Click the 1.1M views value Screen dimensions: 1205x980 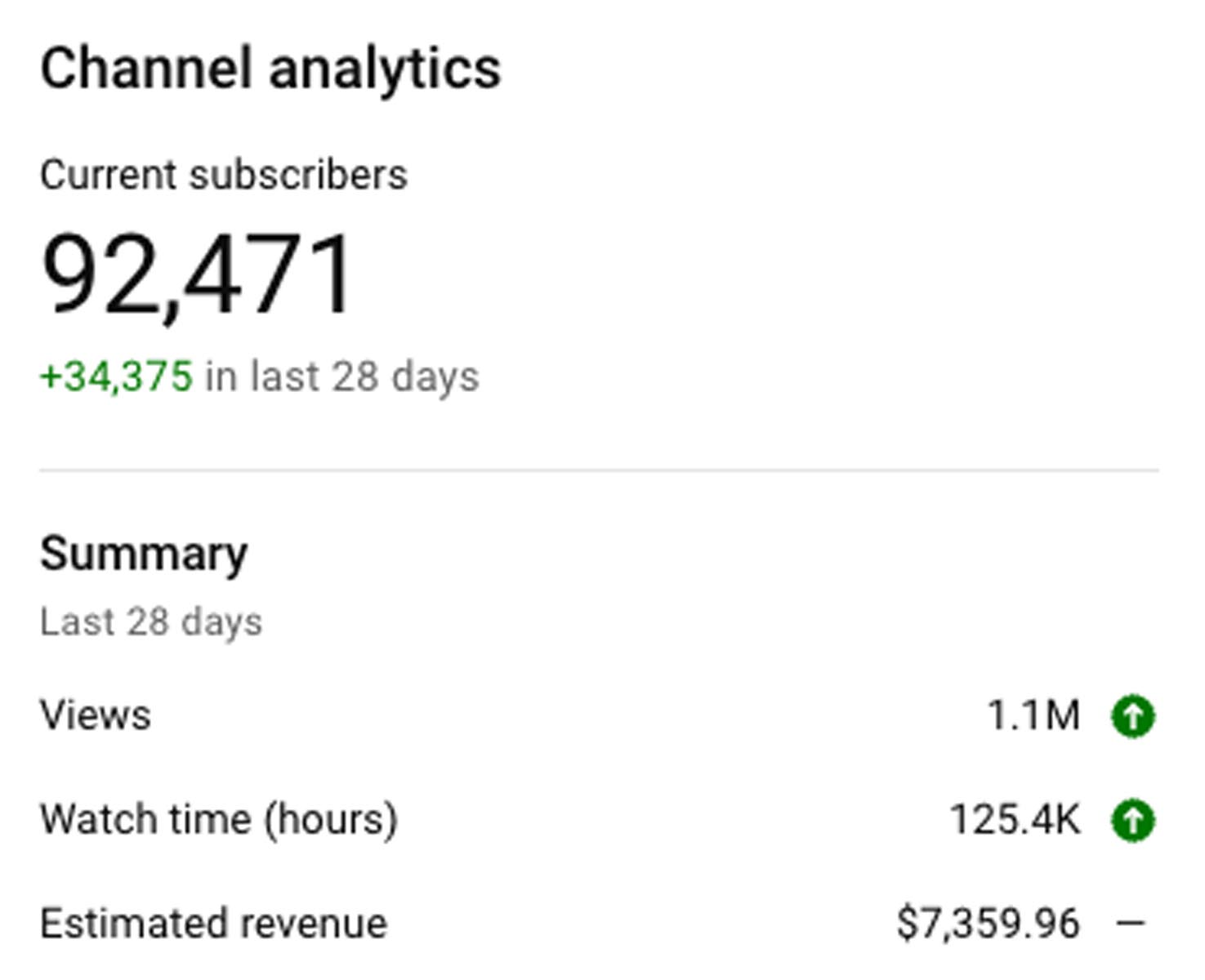pos(1033,716)
